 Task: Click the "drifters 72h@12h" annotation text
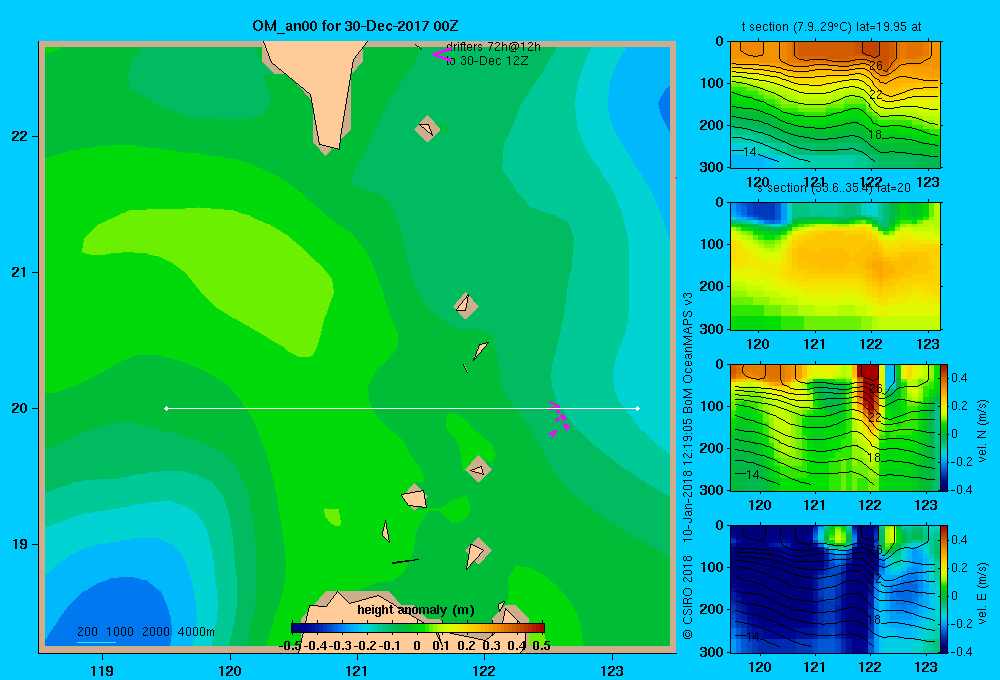tap(493, 47)
